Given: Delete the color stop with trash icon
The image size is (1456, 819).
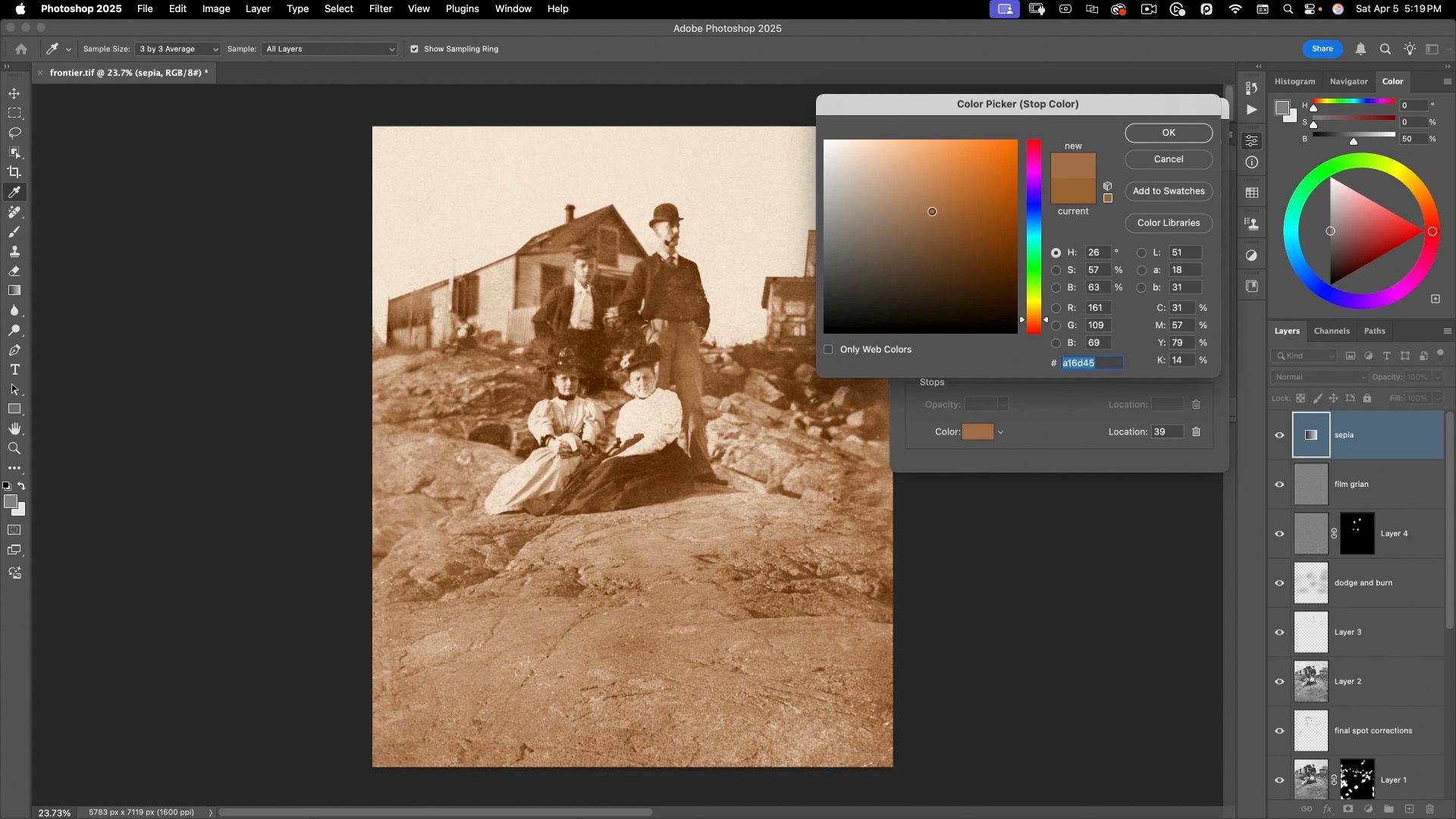Looking at the screenshot, I should pos(1196,432).
